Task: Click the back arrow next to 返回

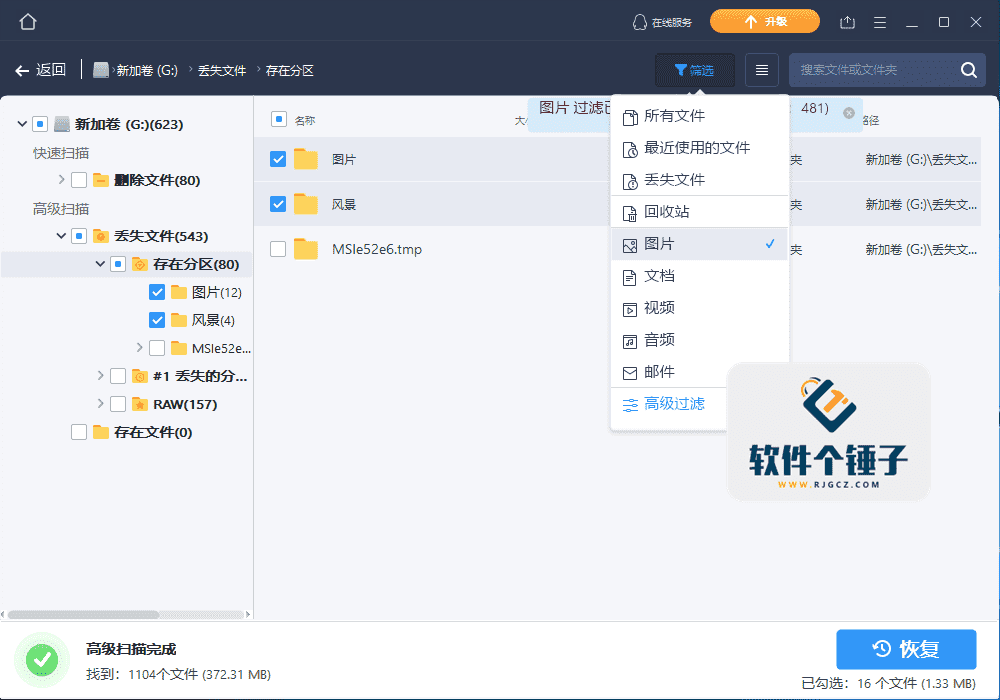Action: pos(20,69)
